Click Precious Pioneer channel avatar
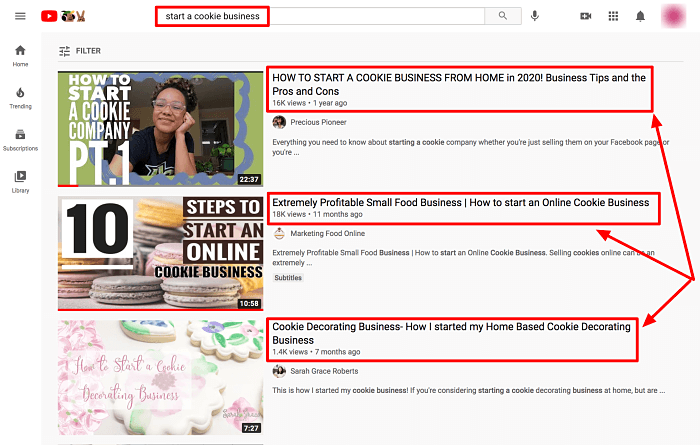 (279, 122)
